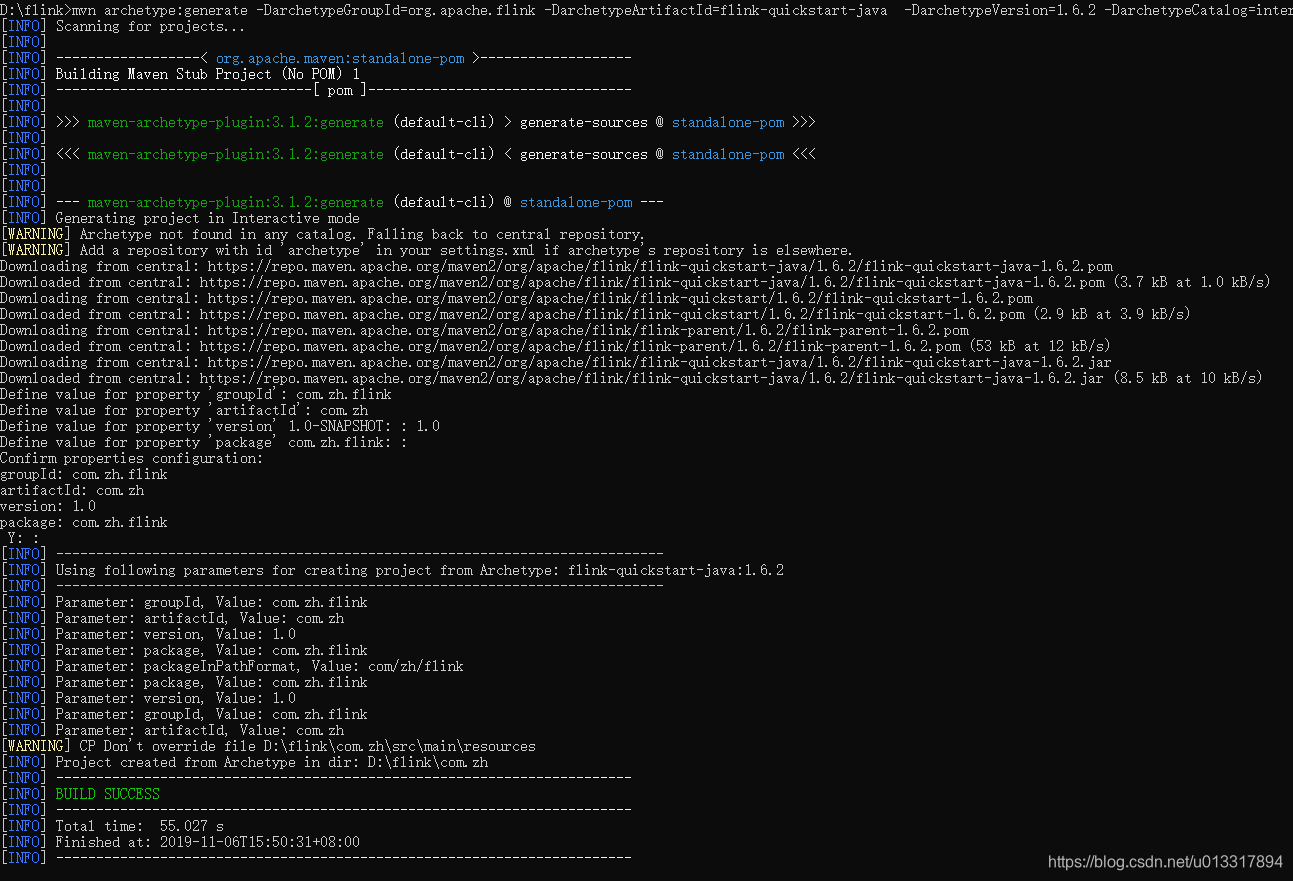The height and width of the screenshot is (881, 1293).
Task: Click 'Define value for property artifactId' line
Action: [x=184, y=410]
